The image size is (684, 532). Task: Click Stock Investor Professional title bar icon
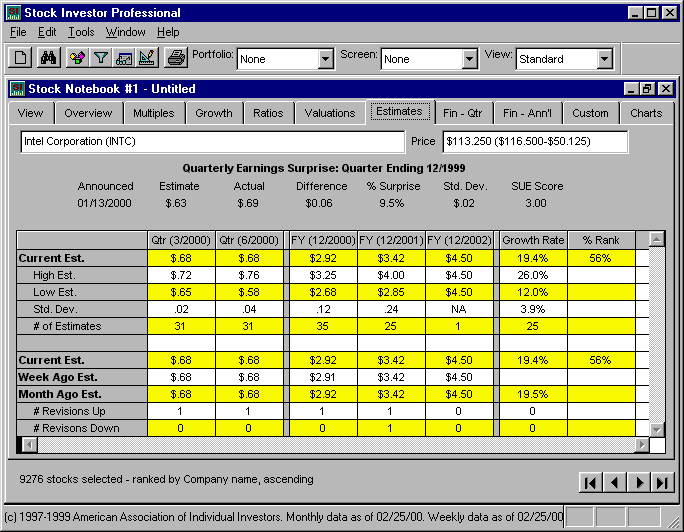click(x=13, y=13)
